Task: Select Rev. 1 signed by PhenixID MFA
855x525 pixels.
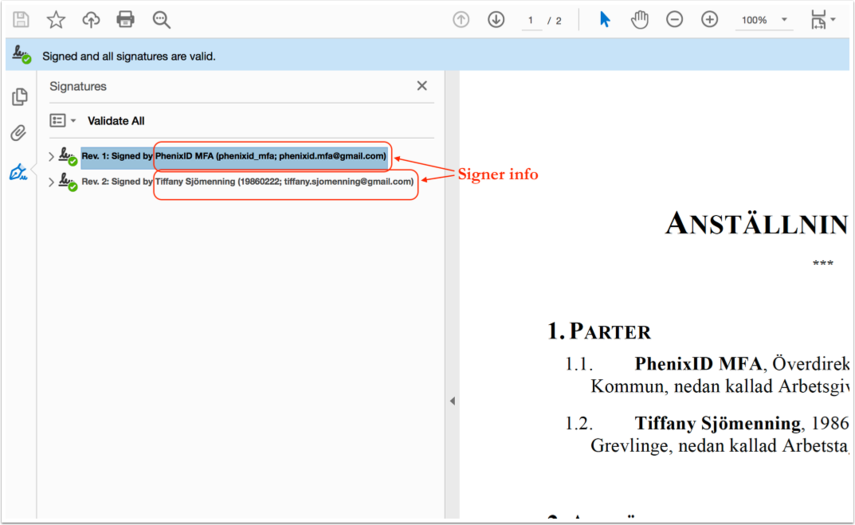Action: tap(234, 156)
